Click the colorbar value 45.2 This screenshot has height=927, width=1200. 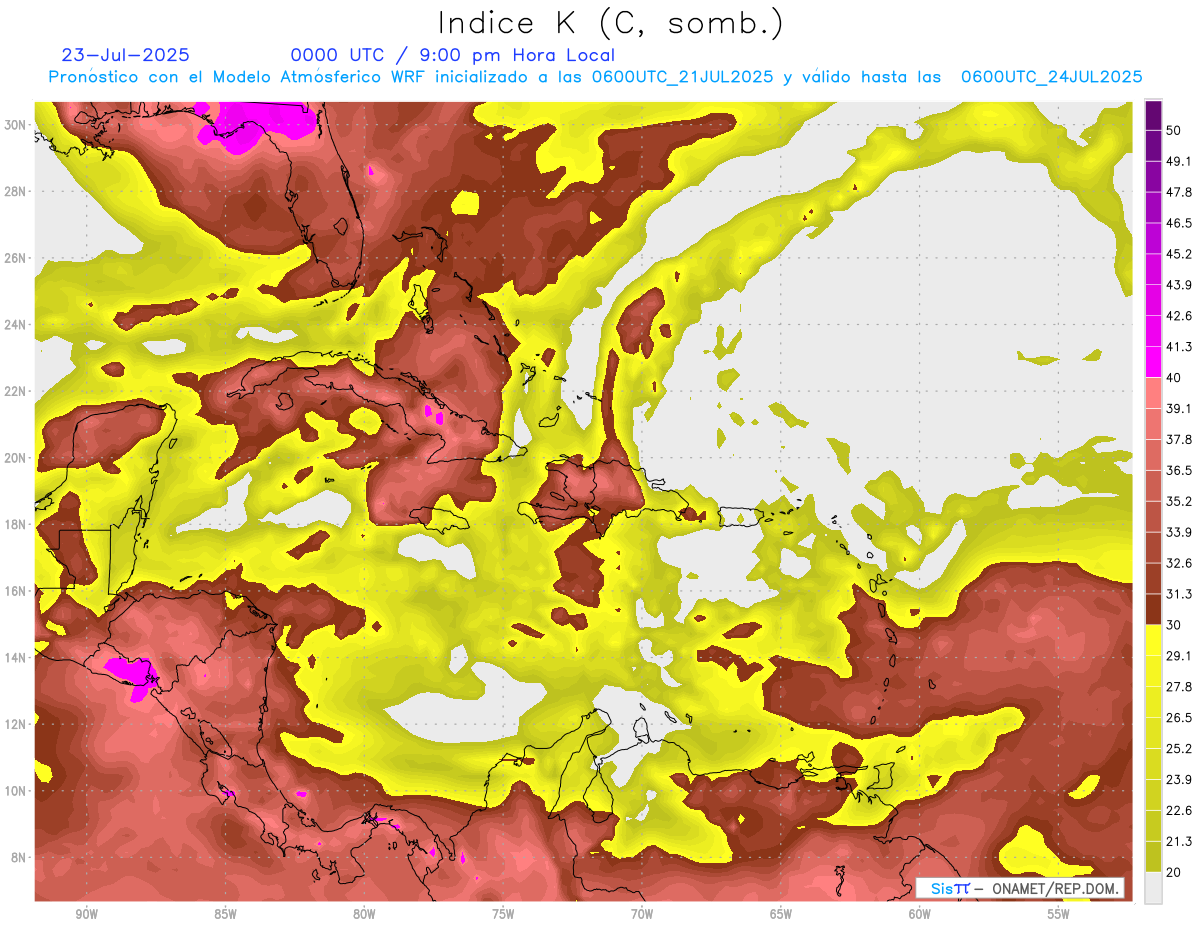click(1179, 254)
